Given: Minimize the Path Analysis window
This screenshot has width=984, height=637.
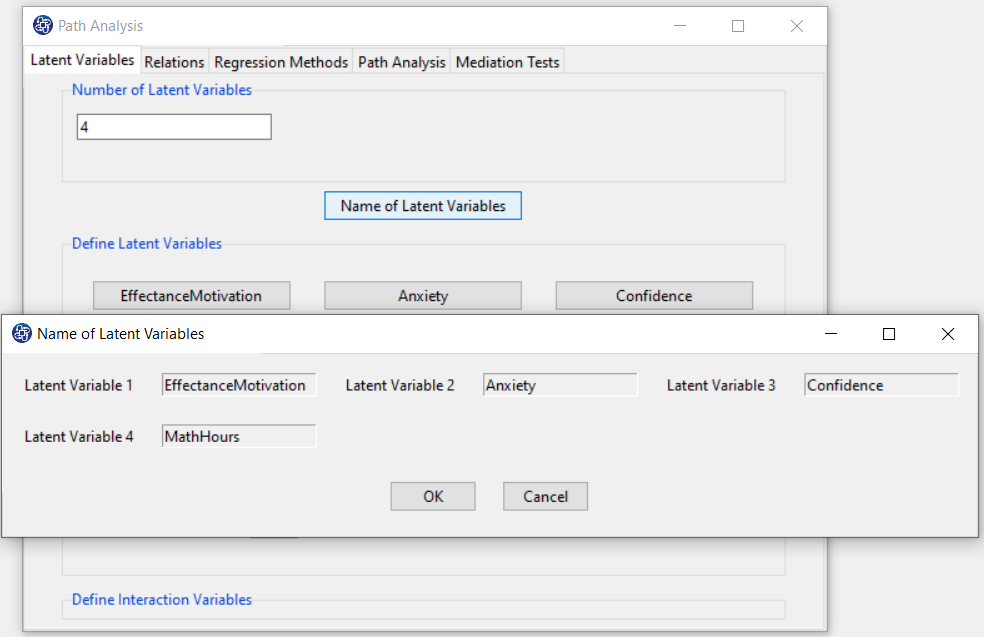Looking at the screenshot, I should click(680, 26).
